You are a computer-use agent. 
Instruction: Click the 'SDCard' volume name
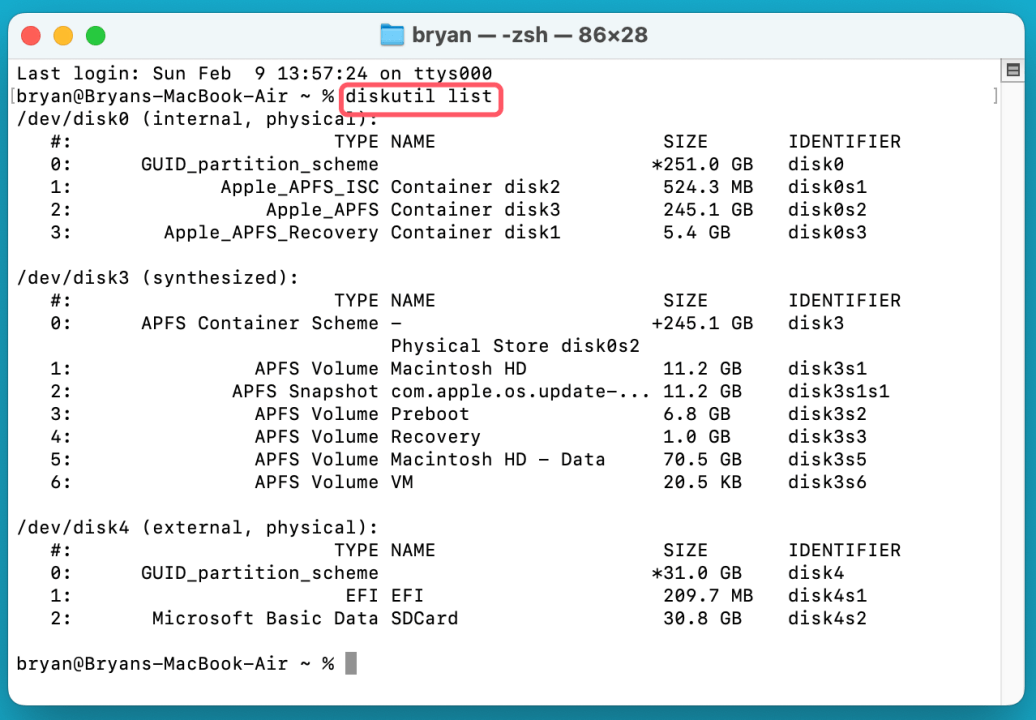coord(424,618)
